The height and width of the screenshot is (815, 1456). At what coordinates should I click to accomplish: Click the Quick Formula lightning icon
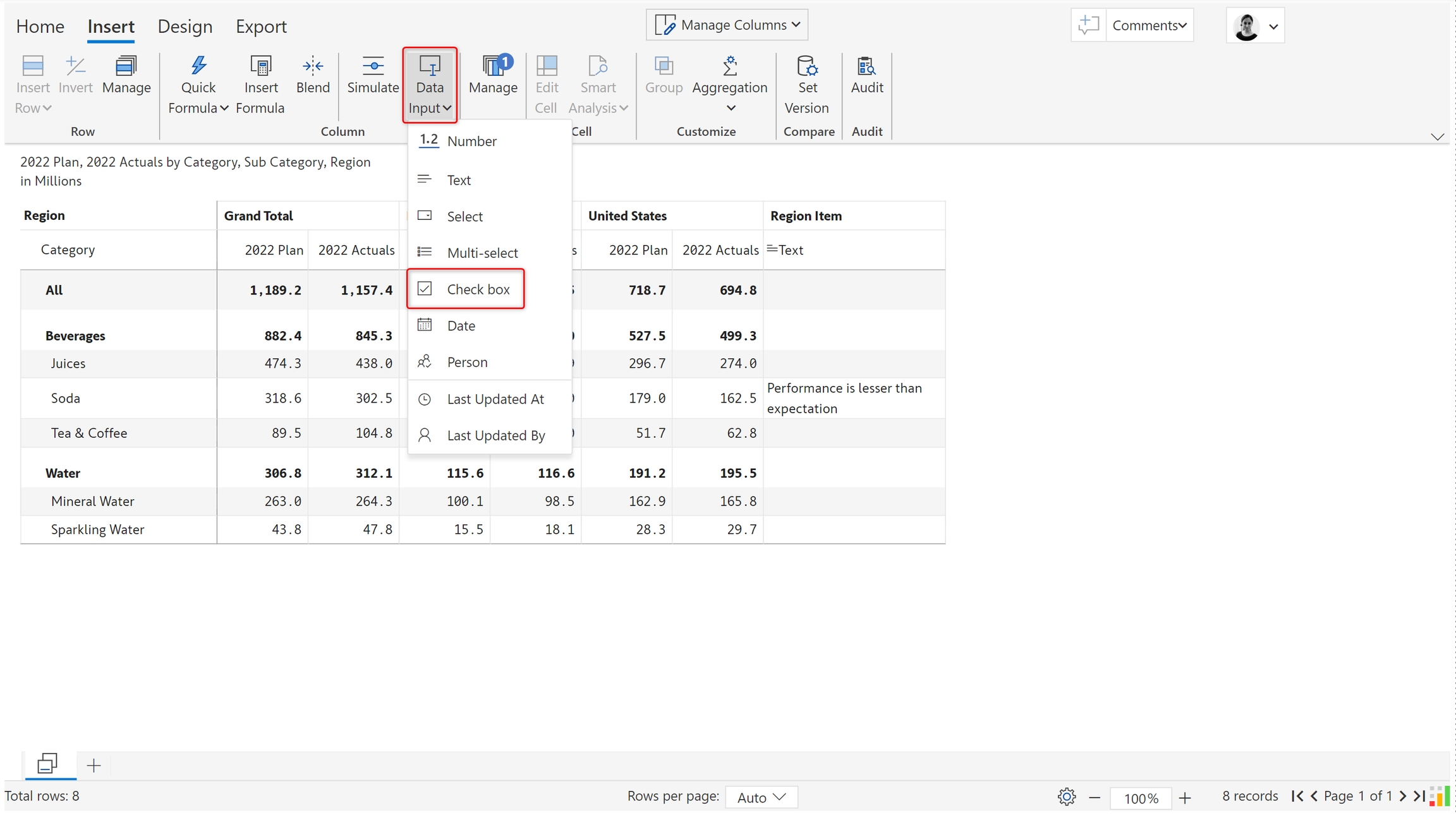point(198,66)
